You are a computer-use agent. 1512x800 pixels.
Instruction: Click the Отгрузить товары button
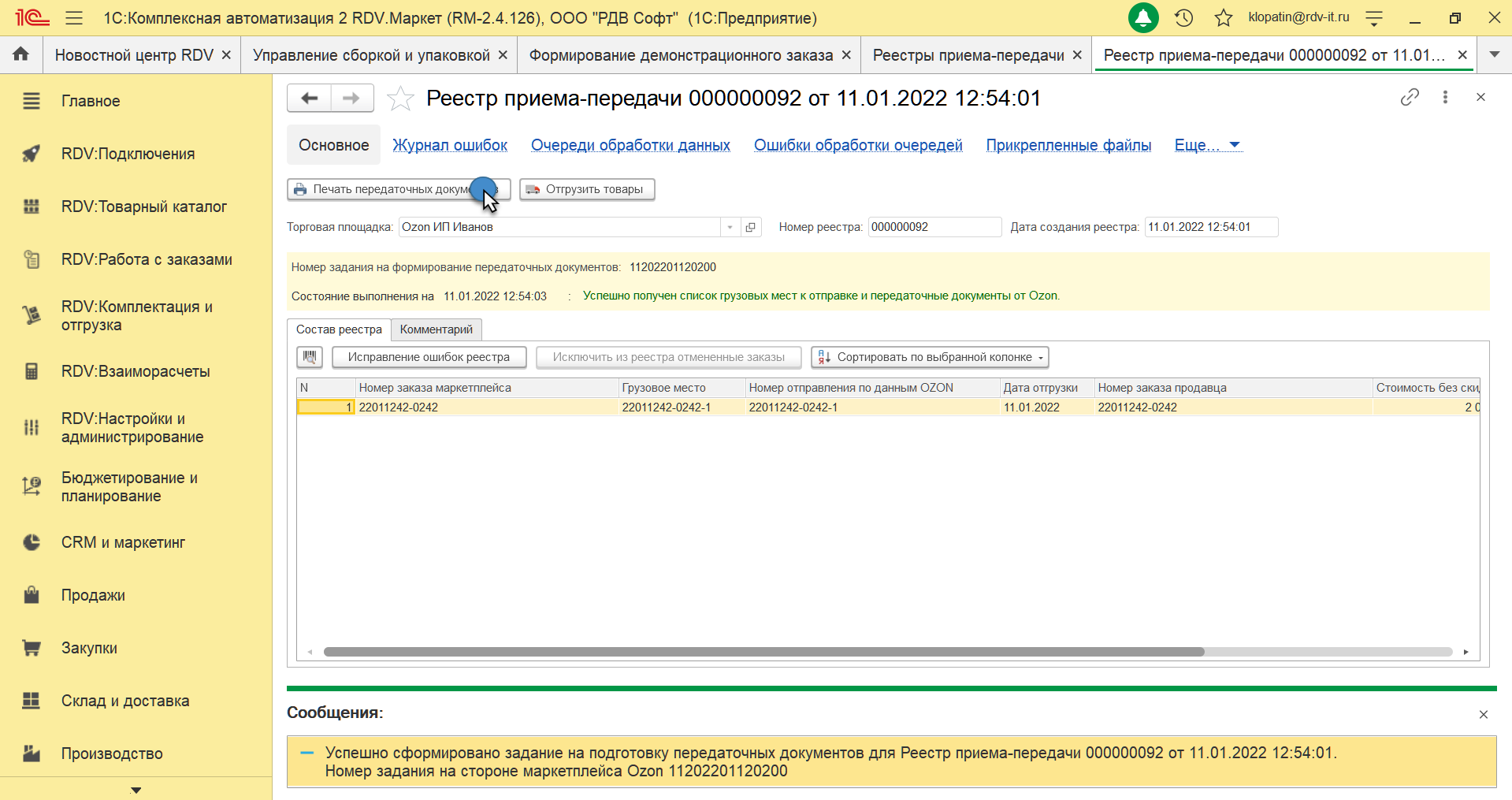tap(587, 189)
